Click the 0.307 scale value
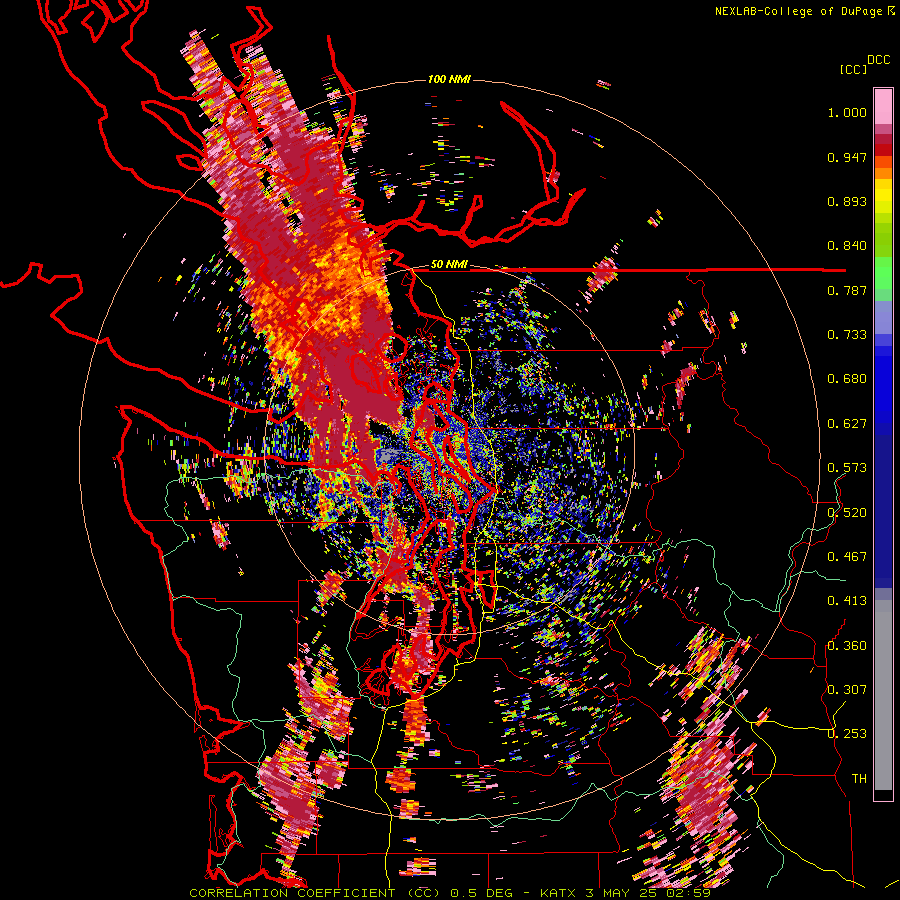The height and width of the screenshot is (900, 900). pyautogui.click(x=847, y=689)
